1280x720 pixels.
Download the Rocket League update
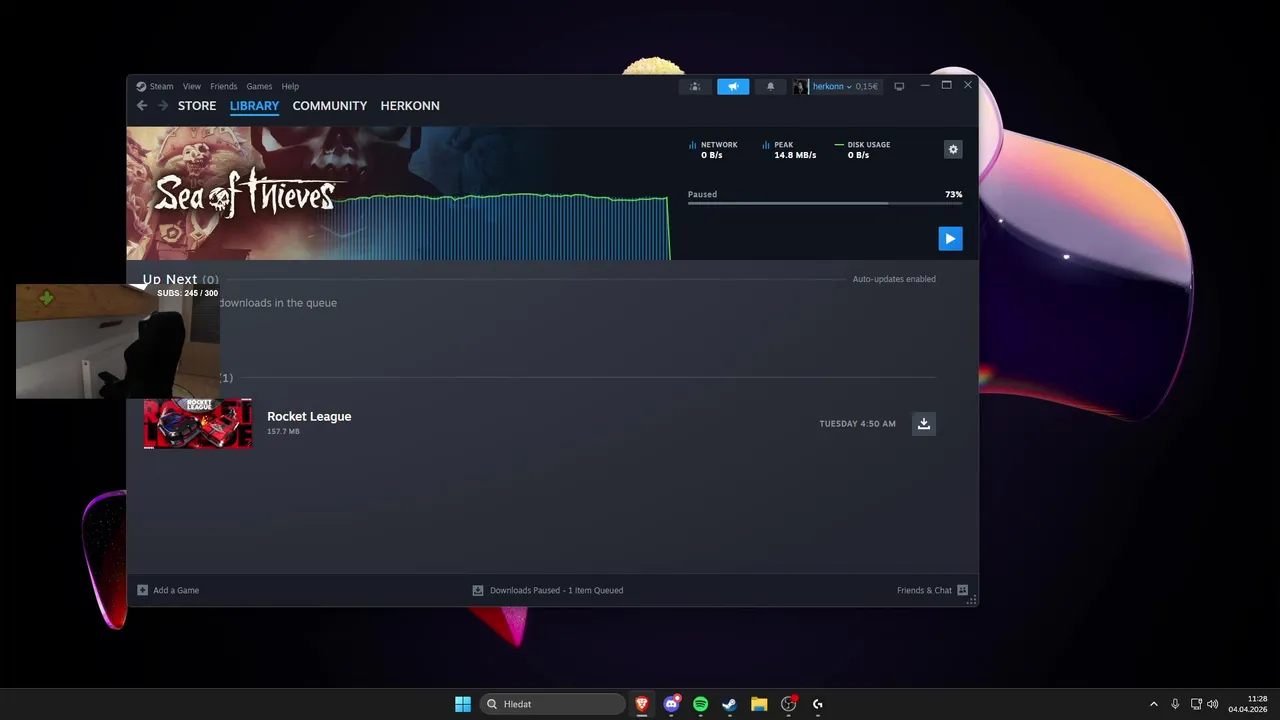pos(924,423)
